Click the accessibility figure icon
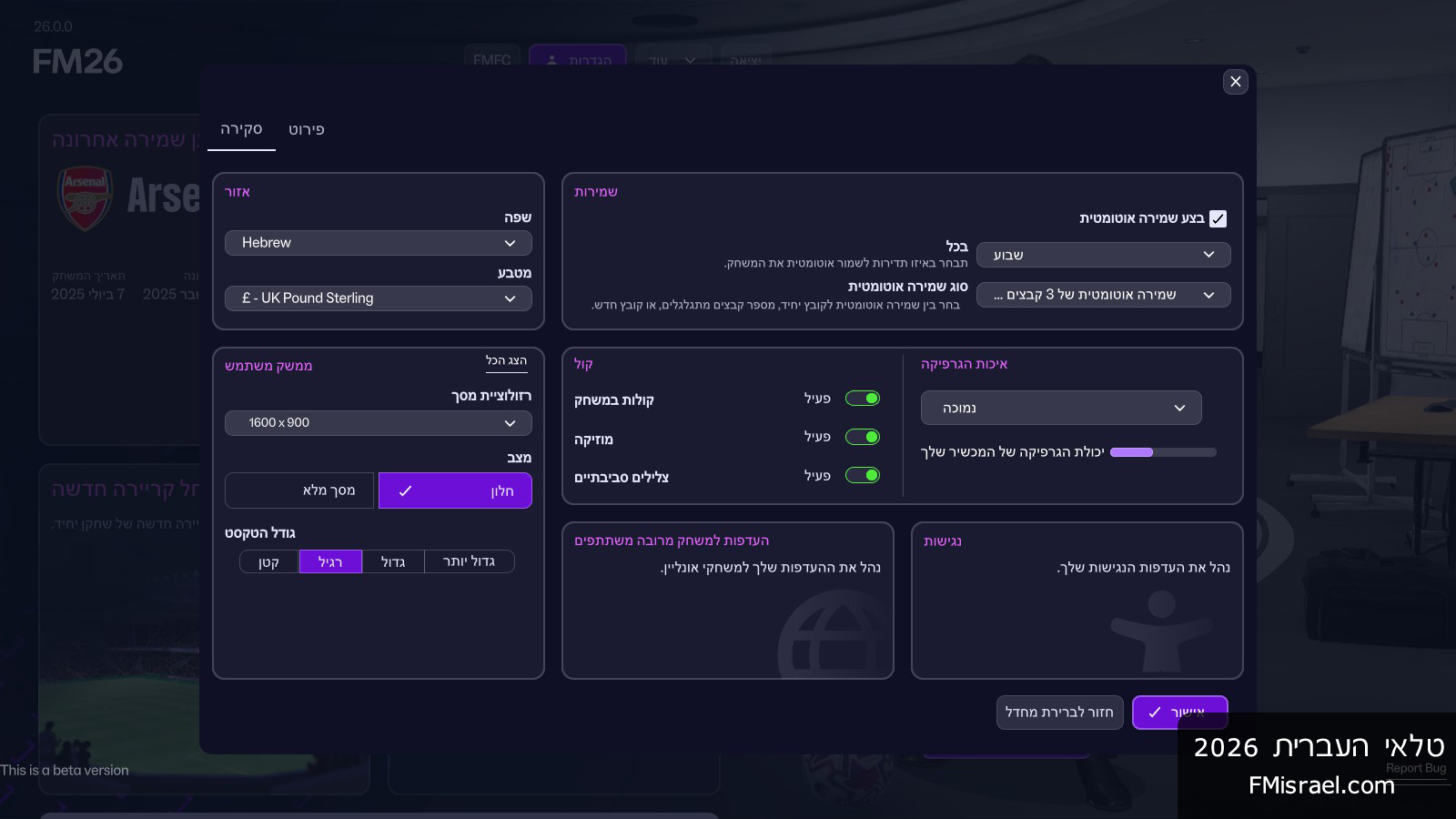1456x819 pixels. point(1161,630)
